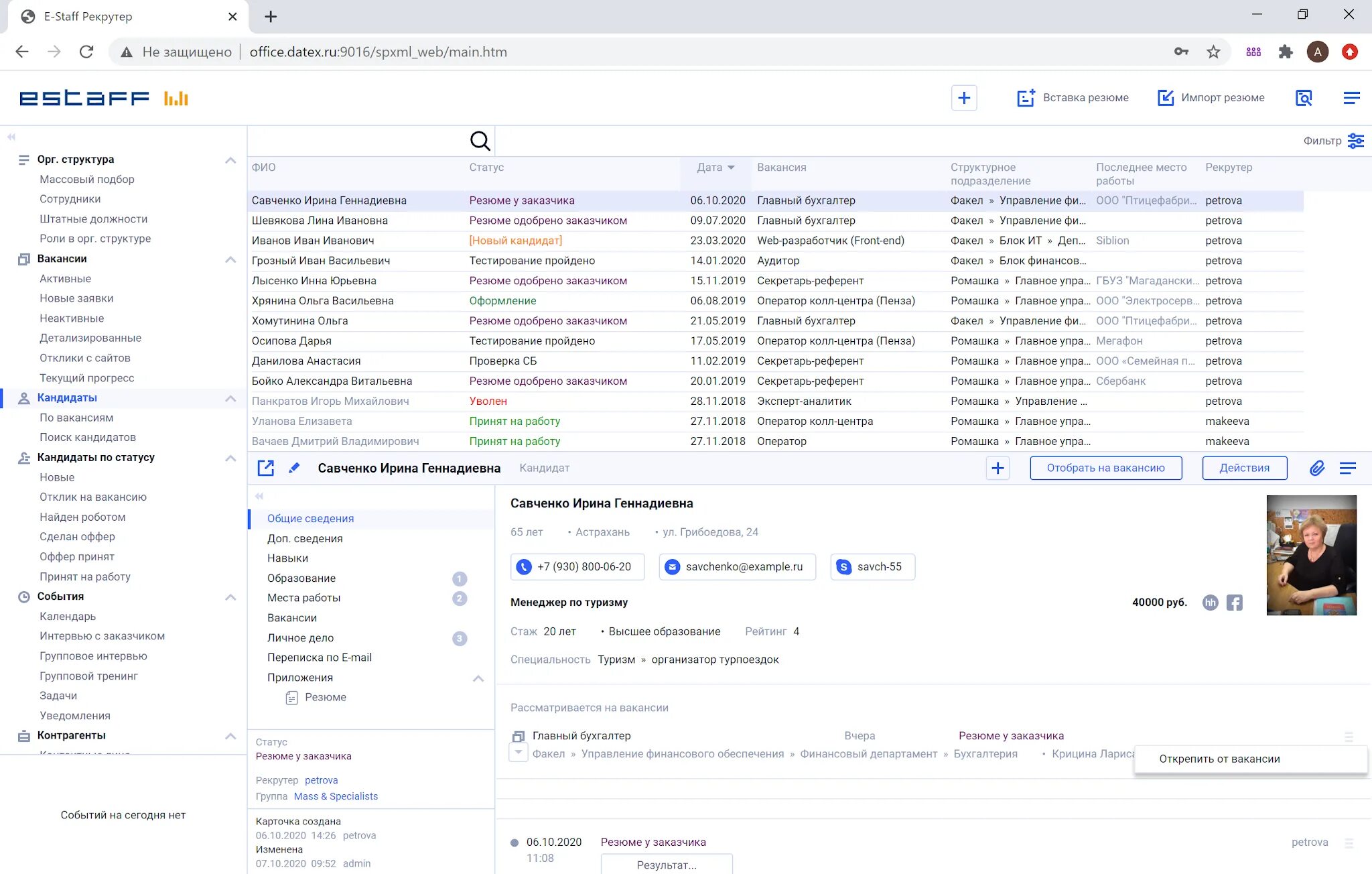Collapse the Приложения section chevron

coord(478,678)
